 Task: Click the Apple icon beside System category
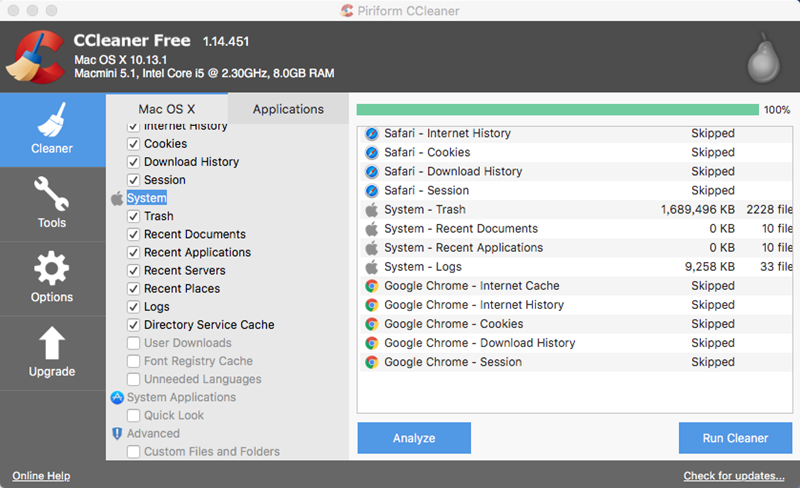pos(117,198)
